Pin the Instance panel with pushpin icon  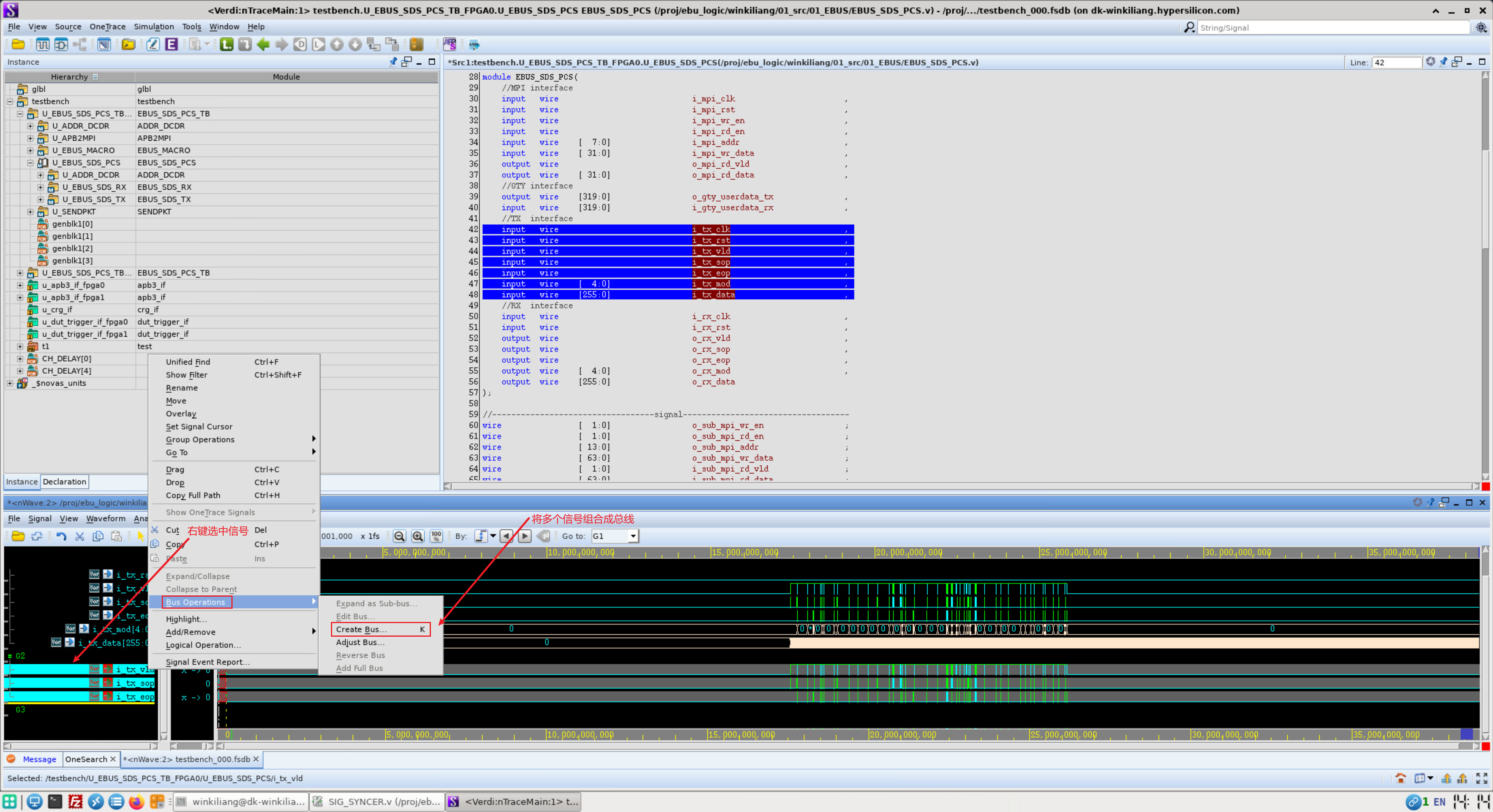[x=393, y=62]
